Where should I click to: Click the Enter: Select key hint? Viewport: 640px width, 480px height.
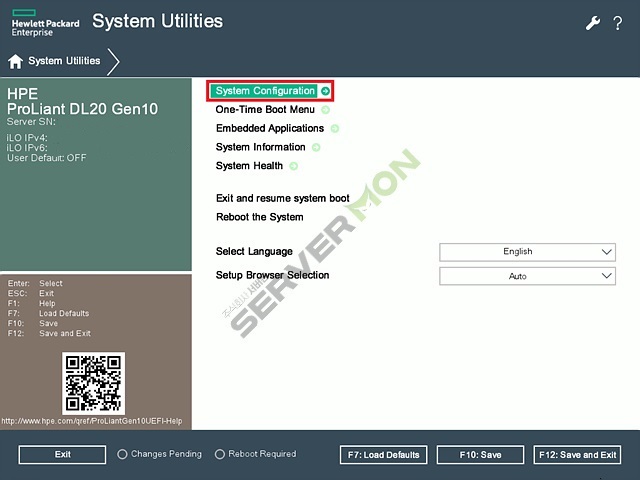[35, 283]
